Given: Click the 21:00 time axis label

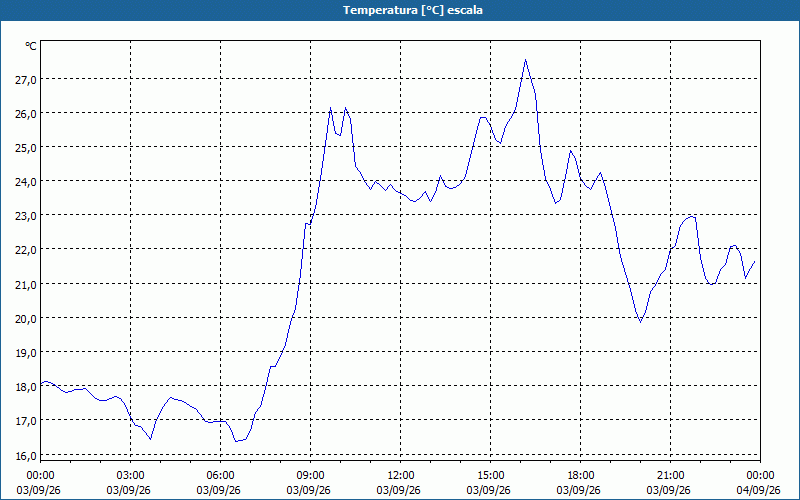Looking at the screenshot, I should [670, 476].
